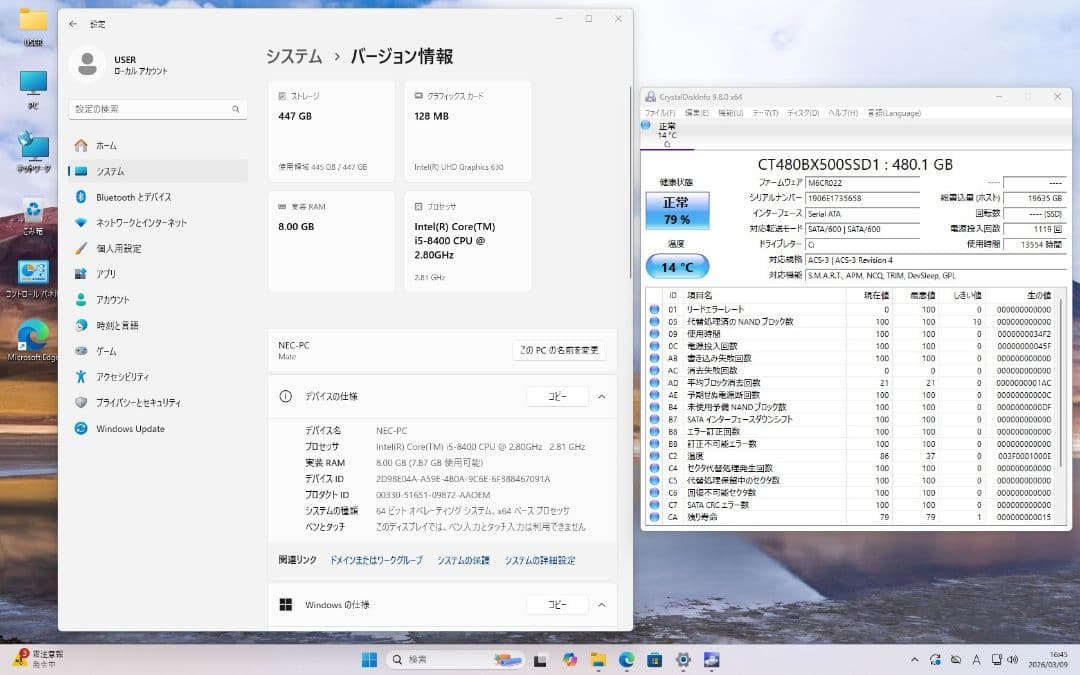
Task: Collapse the デバイスの仕様 section
Action: pyautogui.click(x=601, y=397)
